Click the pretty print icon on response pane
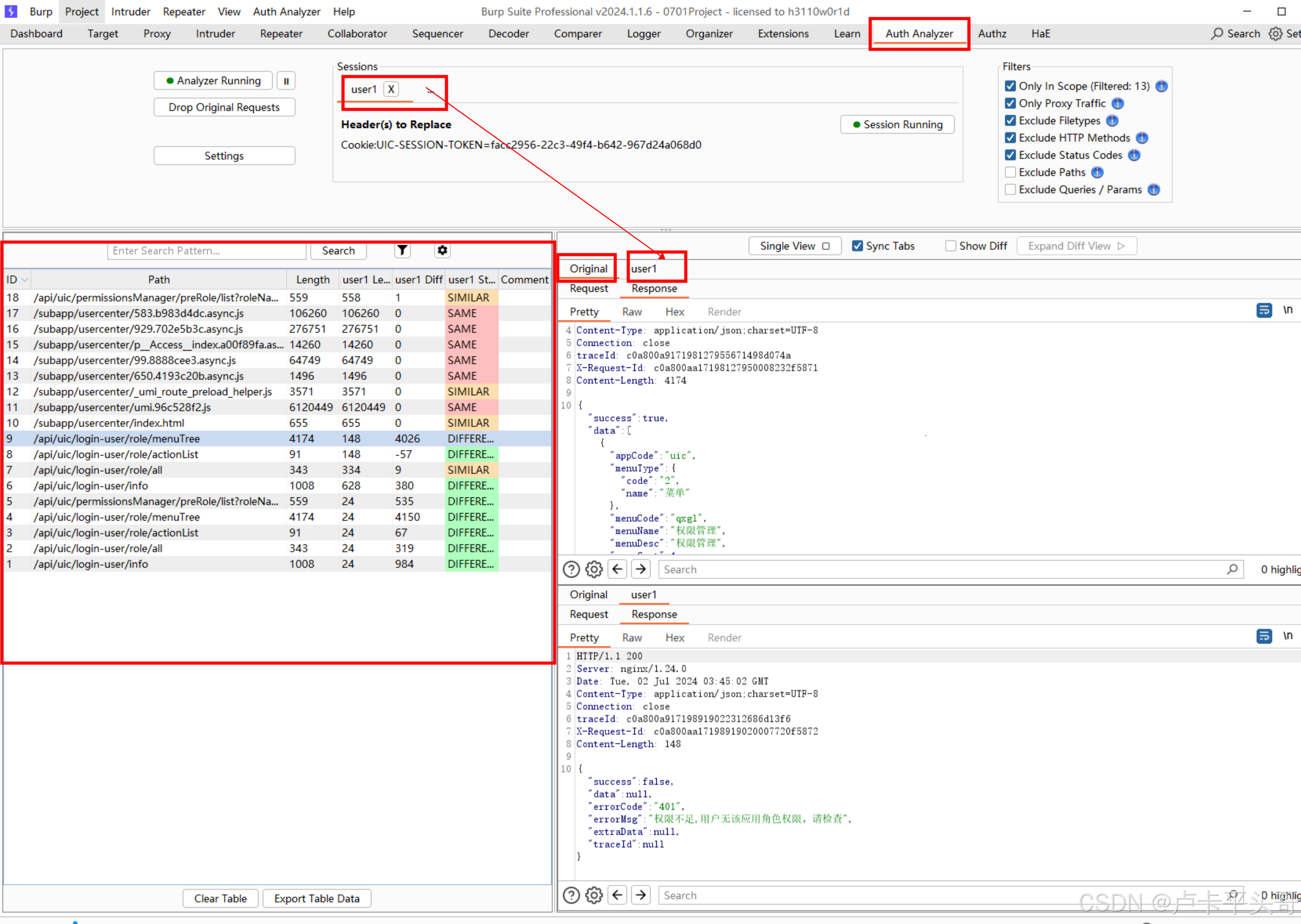1301x924 pixels. point(1264,310)
